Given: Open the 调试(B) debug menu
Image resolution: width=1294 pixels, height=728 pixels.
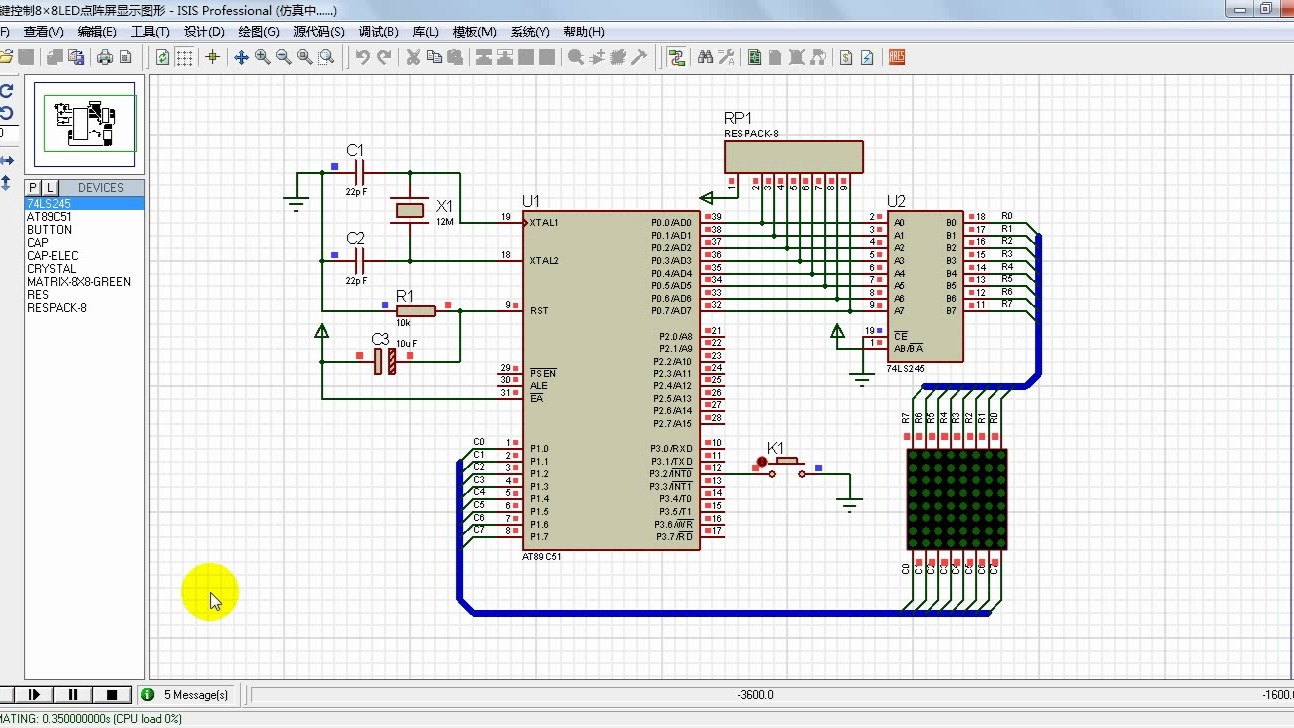Looking at the screenshot, I should (378, 32).
